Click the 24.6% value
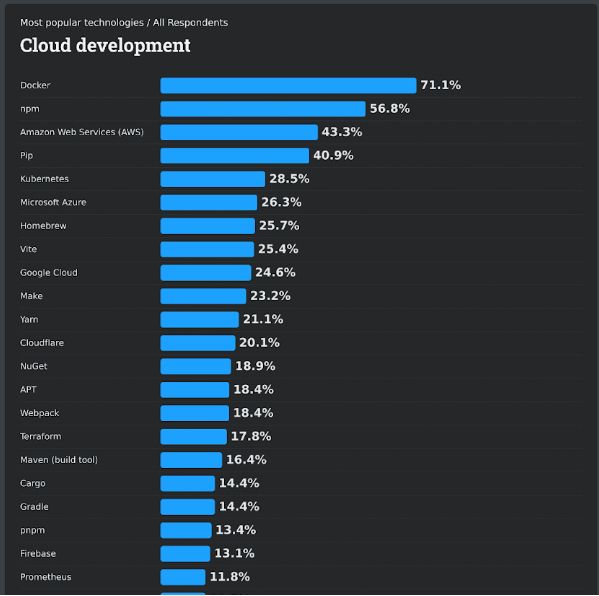Screen dimensions: 599x596 tap(275, 272)
